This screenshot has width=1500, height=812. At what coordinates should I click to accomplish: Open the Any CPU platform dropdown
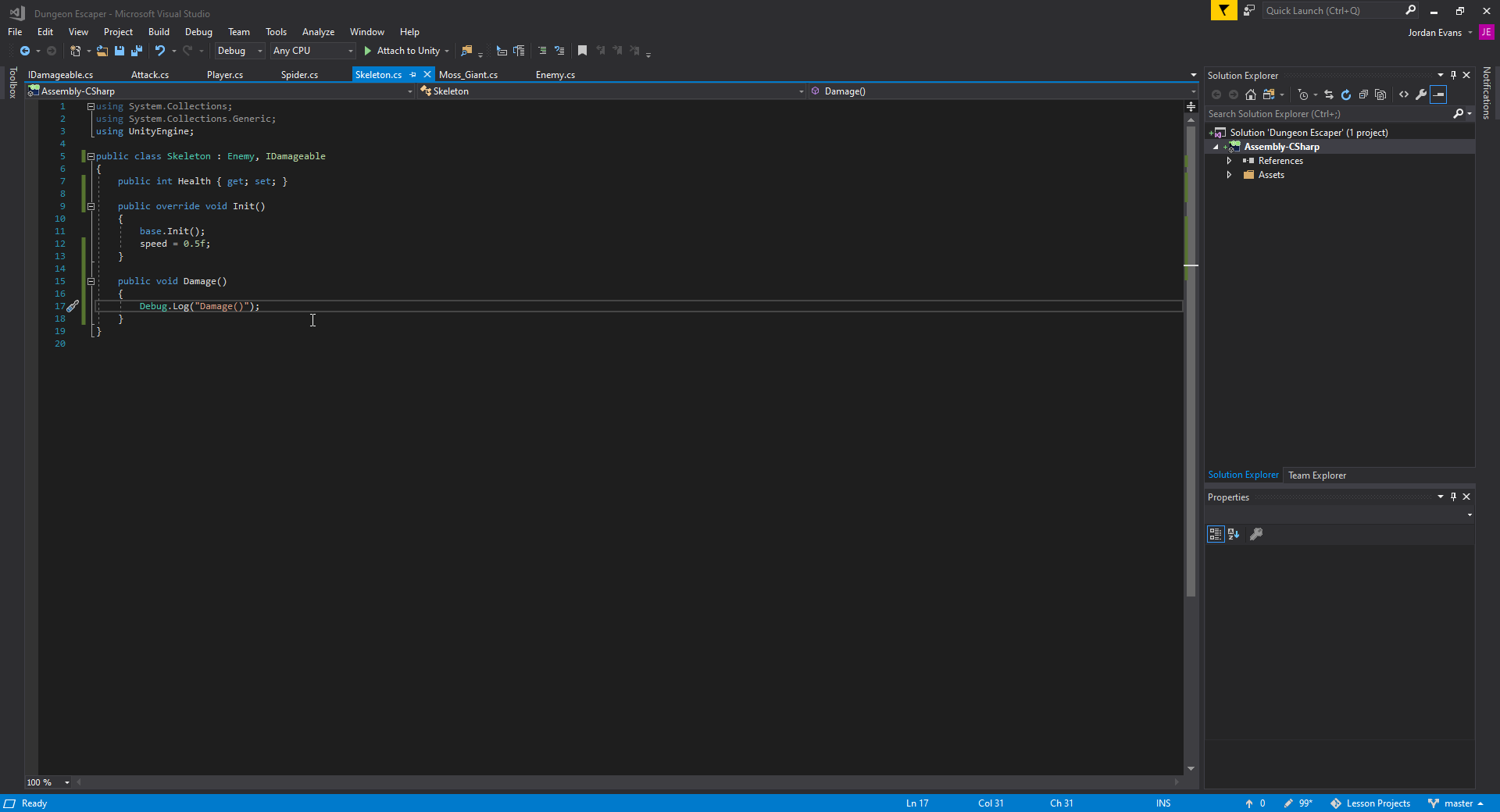point(350,51)
